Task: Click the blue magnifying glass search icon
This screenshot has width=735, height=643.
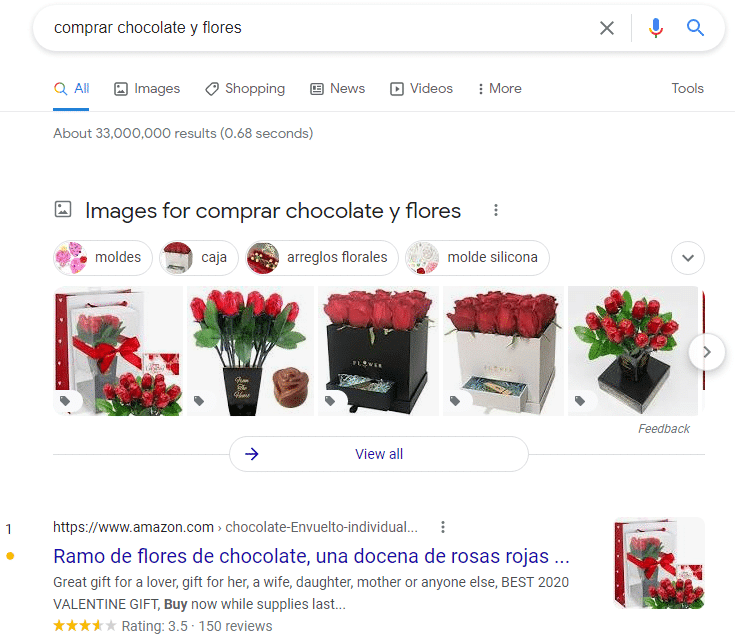Action: (696, 28)
